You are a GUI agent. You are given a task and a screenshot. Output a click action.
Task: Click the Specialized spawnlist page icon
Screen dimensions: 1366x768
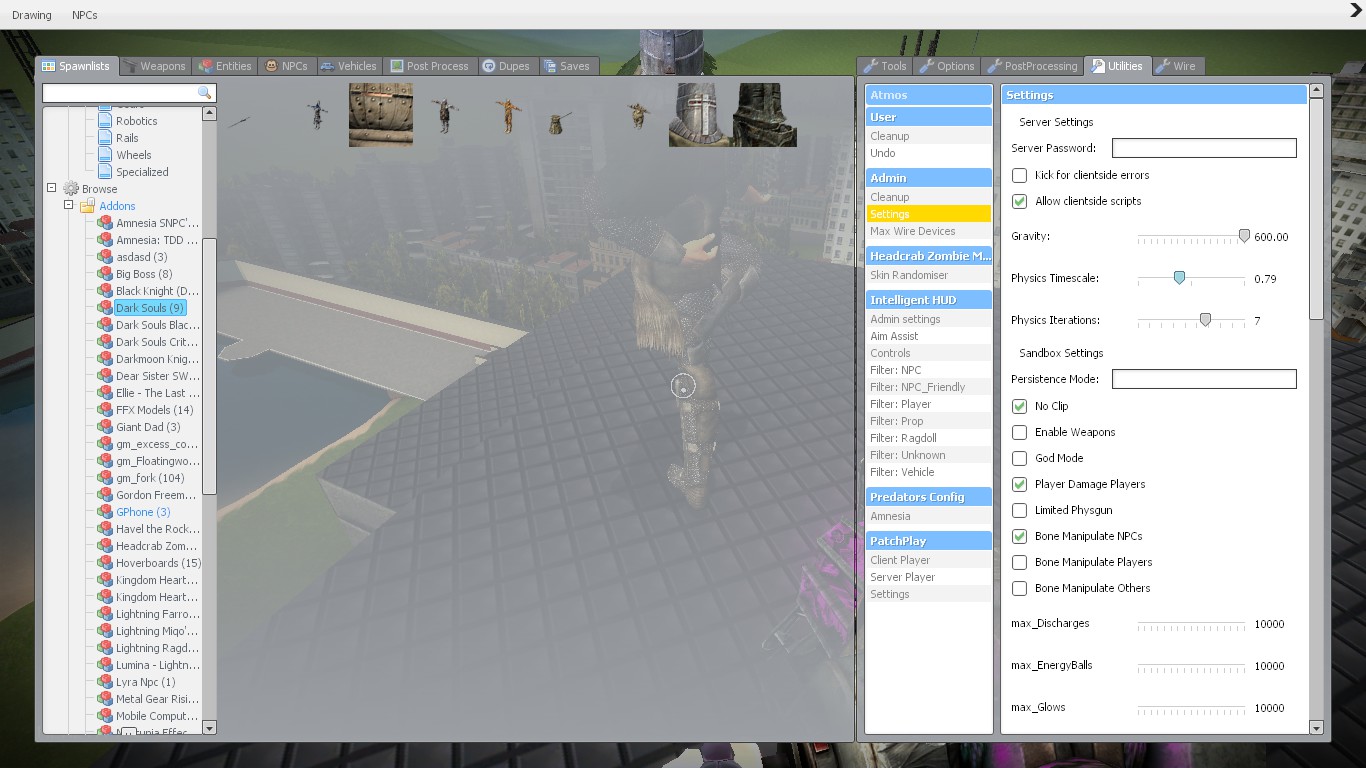click(x=105, y=172)
